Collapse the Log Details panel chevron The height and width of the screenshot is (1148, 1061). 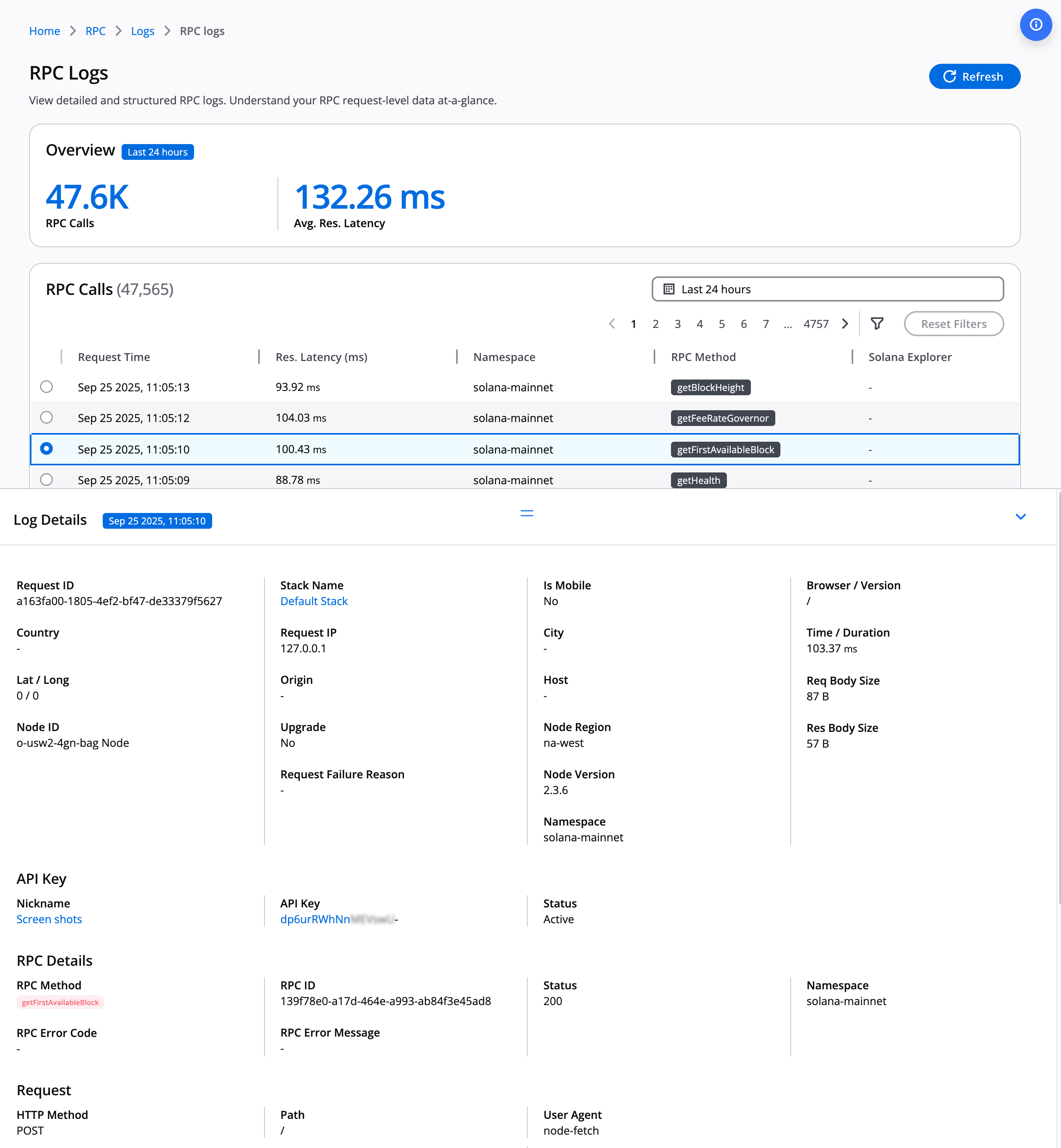(1020, 517)
